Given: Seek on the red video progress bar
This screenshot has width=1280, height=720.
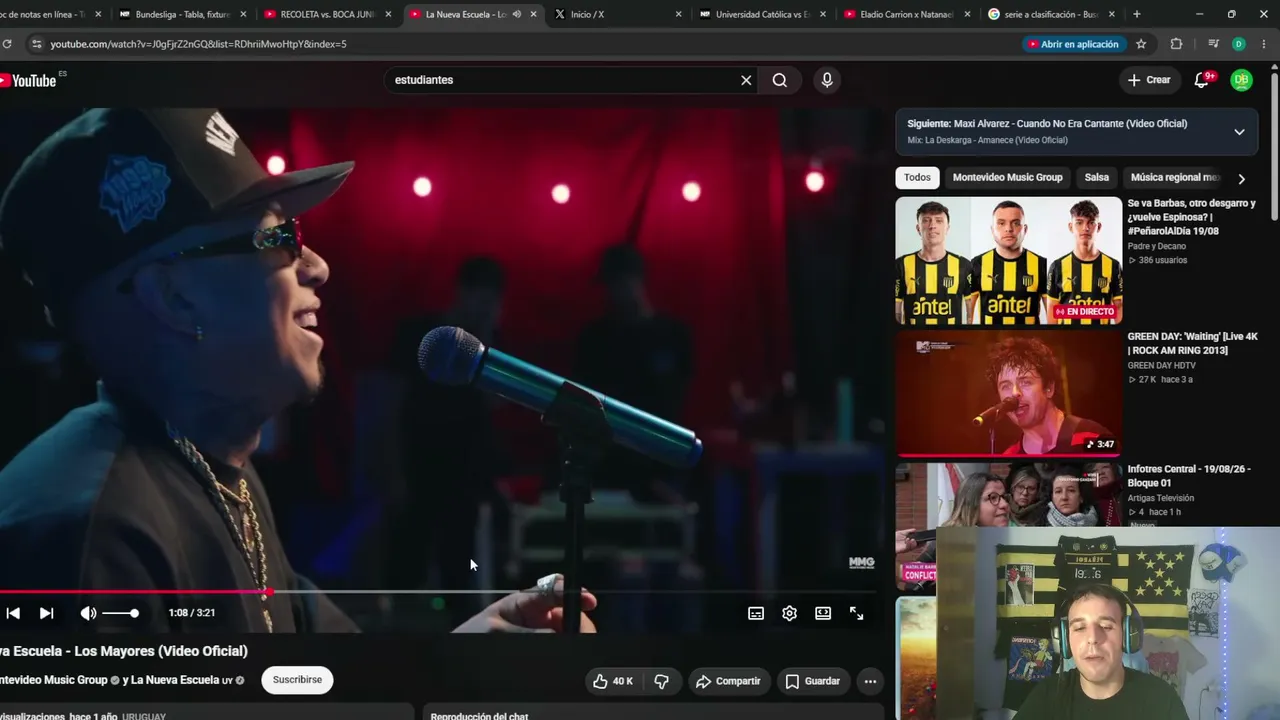Looking at the screenshot, I should (440, 592).
